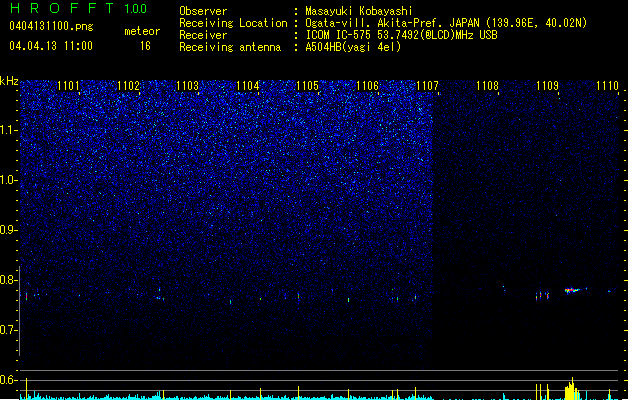Click the 'Receiving Location' label

(x=233, y=23)
